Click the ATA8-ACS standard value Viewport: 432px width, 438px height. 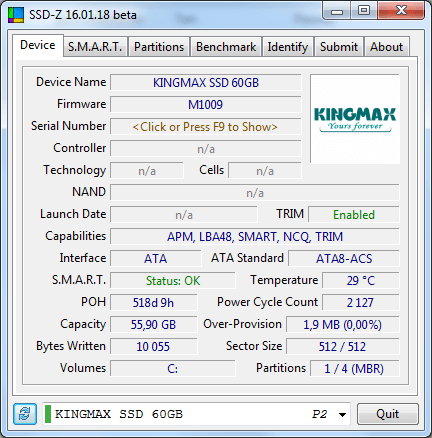click(x=344, y=259)
